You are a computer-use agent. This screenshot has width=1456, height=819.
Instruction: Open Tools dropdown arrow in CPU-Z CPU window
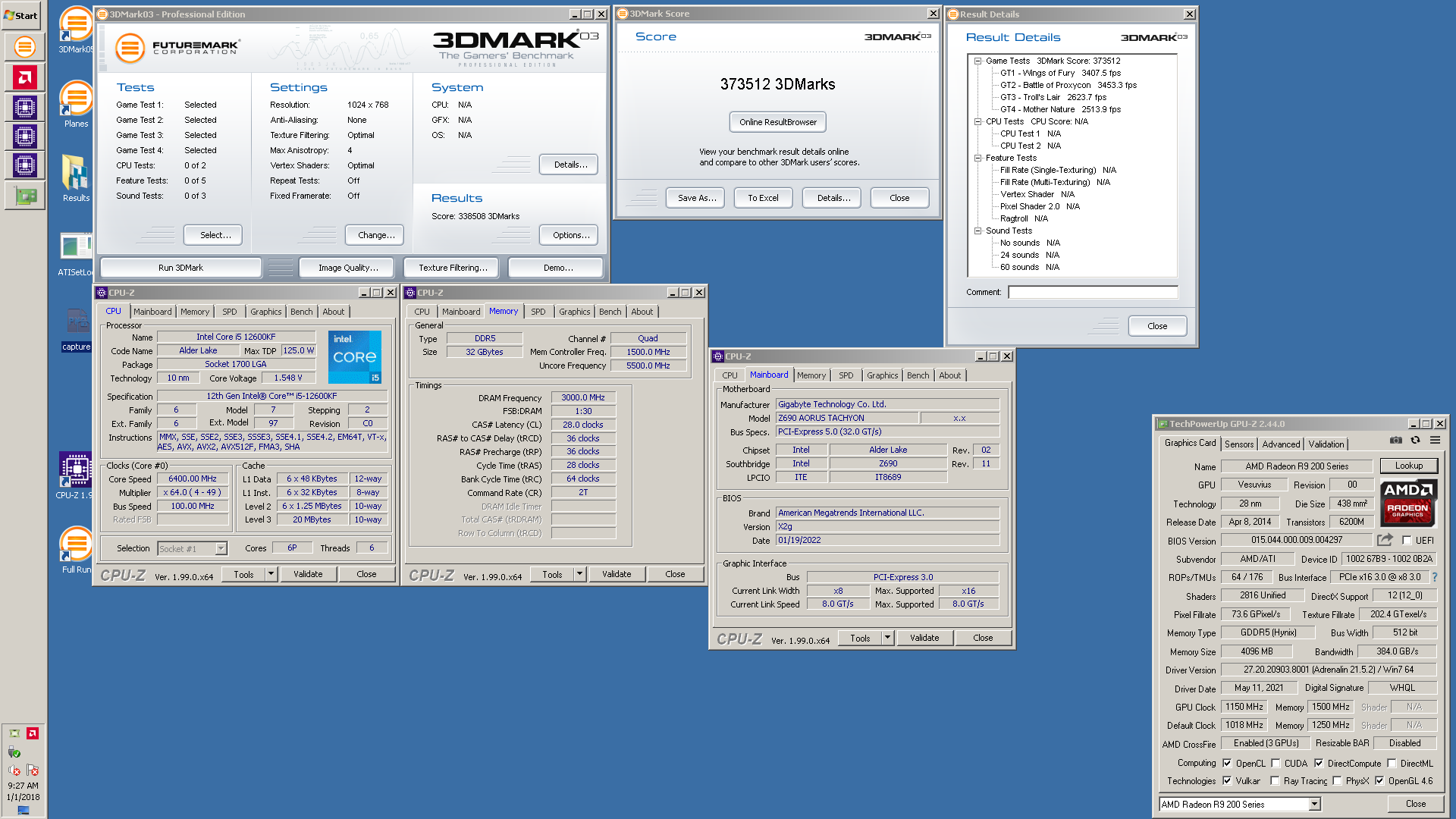coord(271,575)
